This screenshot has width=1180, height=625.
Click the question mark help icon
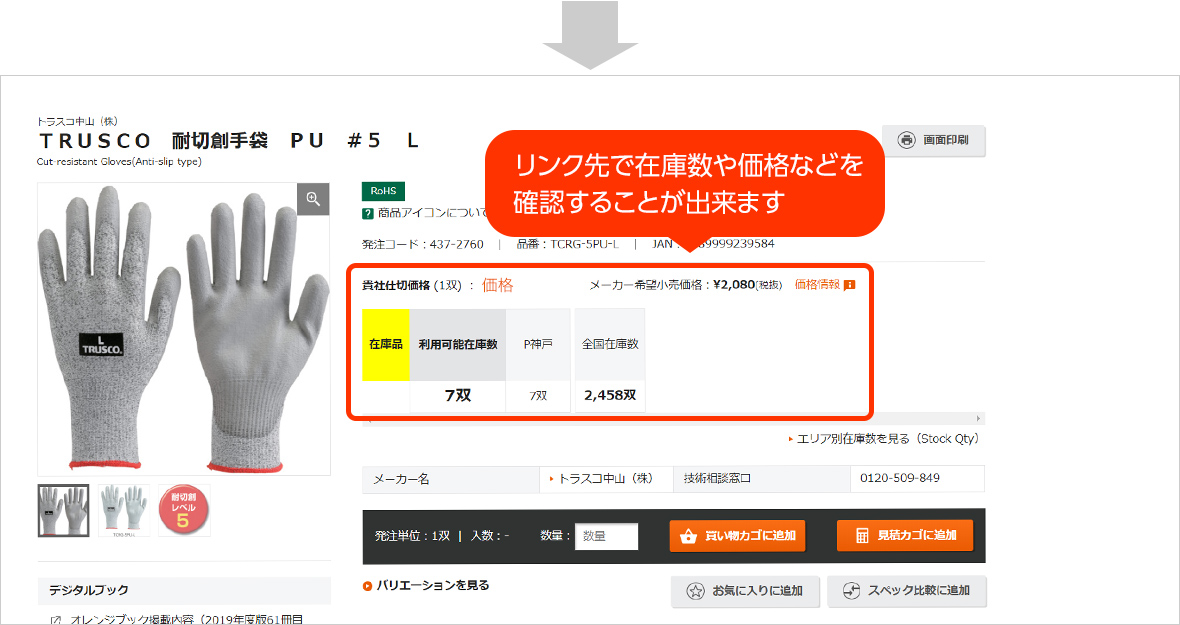point(368,214)
